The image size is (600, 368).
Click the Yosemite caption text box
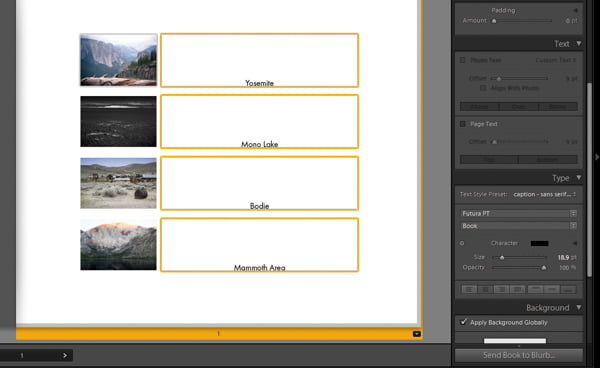point(259,60)
